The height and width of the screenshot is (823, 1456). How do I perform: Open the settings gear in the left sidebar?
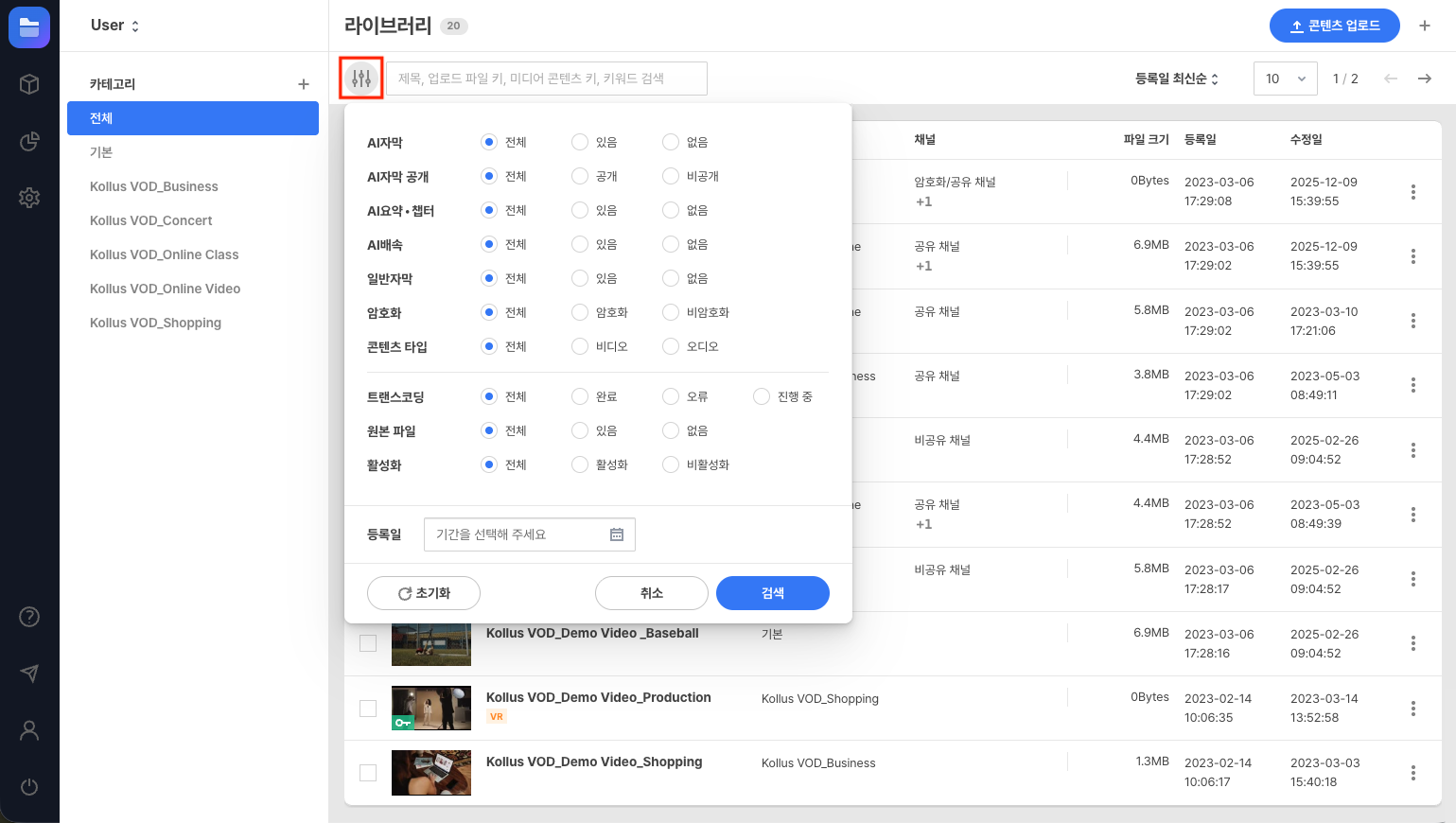[x=28, y=198]
